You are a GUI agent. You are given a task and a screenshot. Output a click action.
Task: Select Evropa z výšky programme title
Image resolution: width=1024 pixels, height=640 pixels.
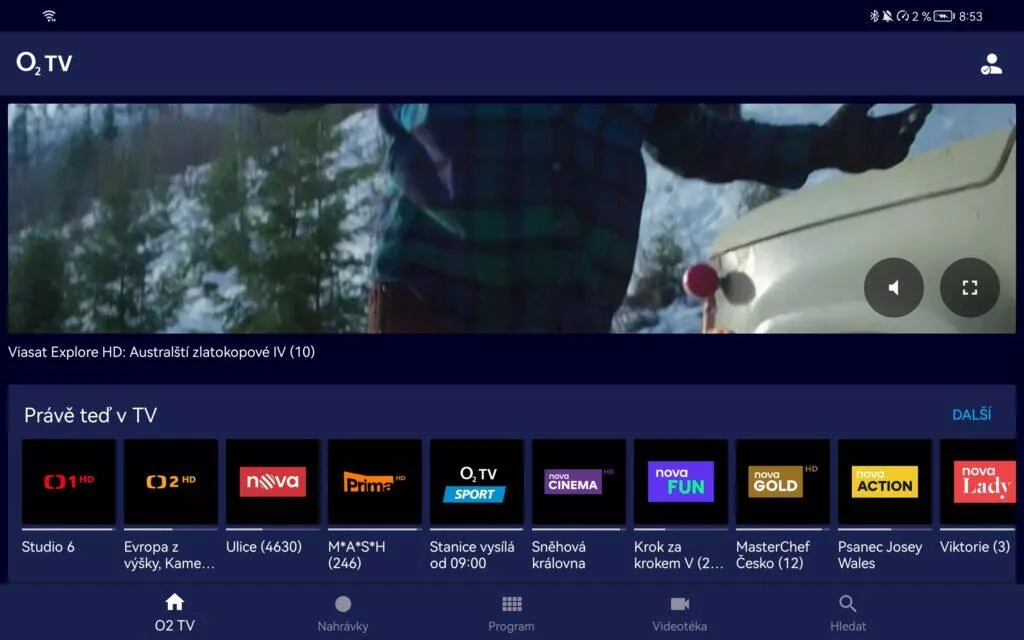pos(169,555)
